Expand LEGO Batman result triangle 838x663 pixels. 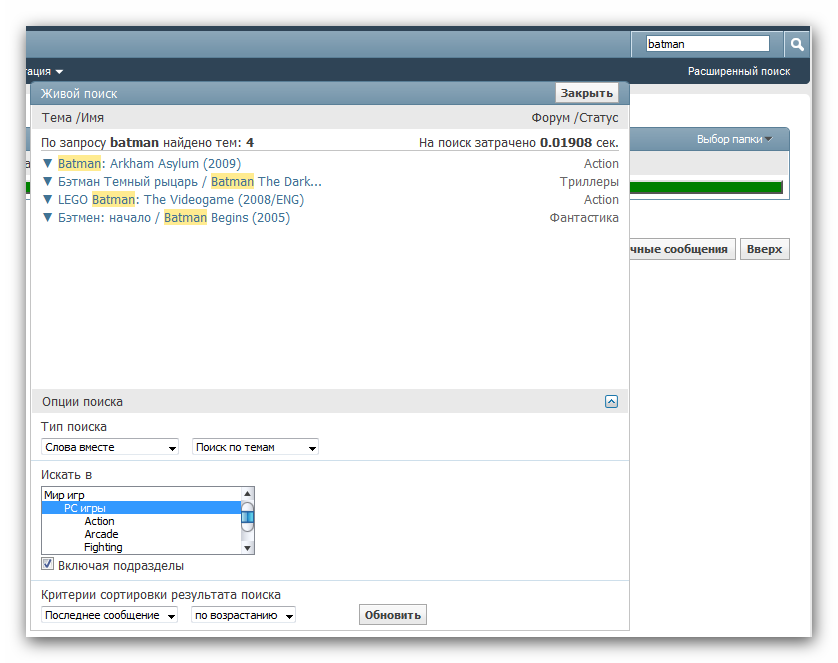coord(48,199)
